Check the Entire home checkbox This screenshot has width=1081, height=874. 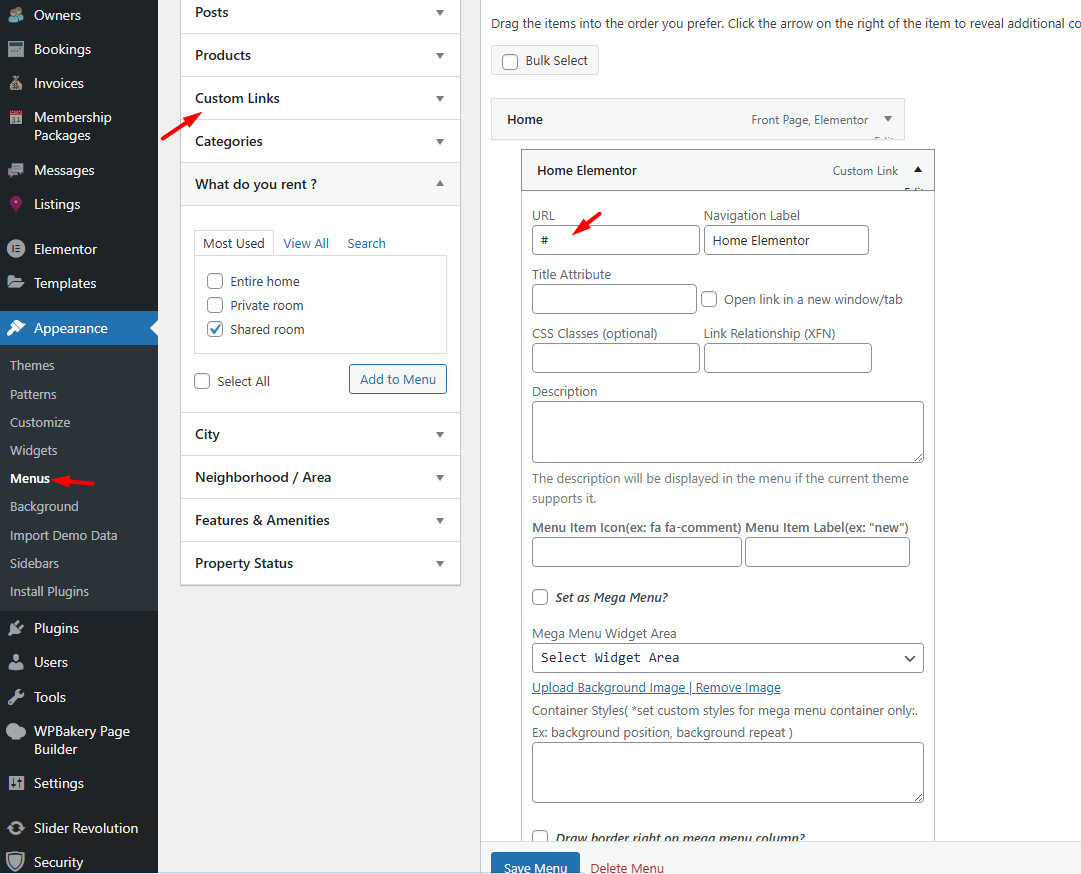pyautogui.click(x=215, y=281)
